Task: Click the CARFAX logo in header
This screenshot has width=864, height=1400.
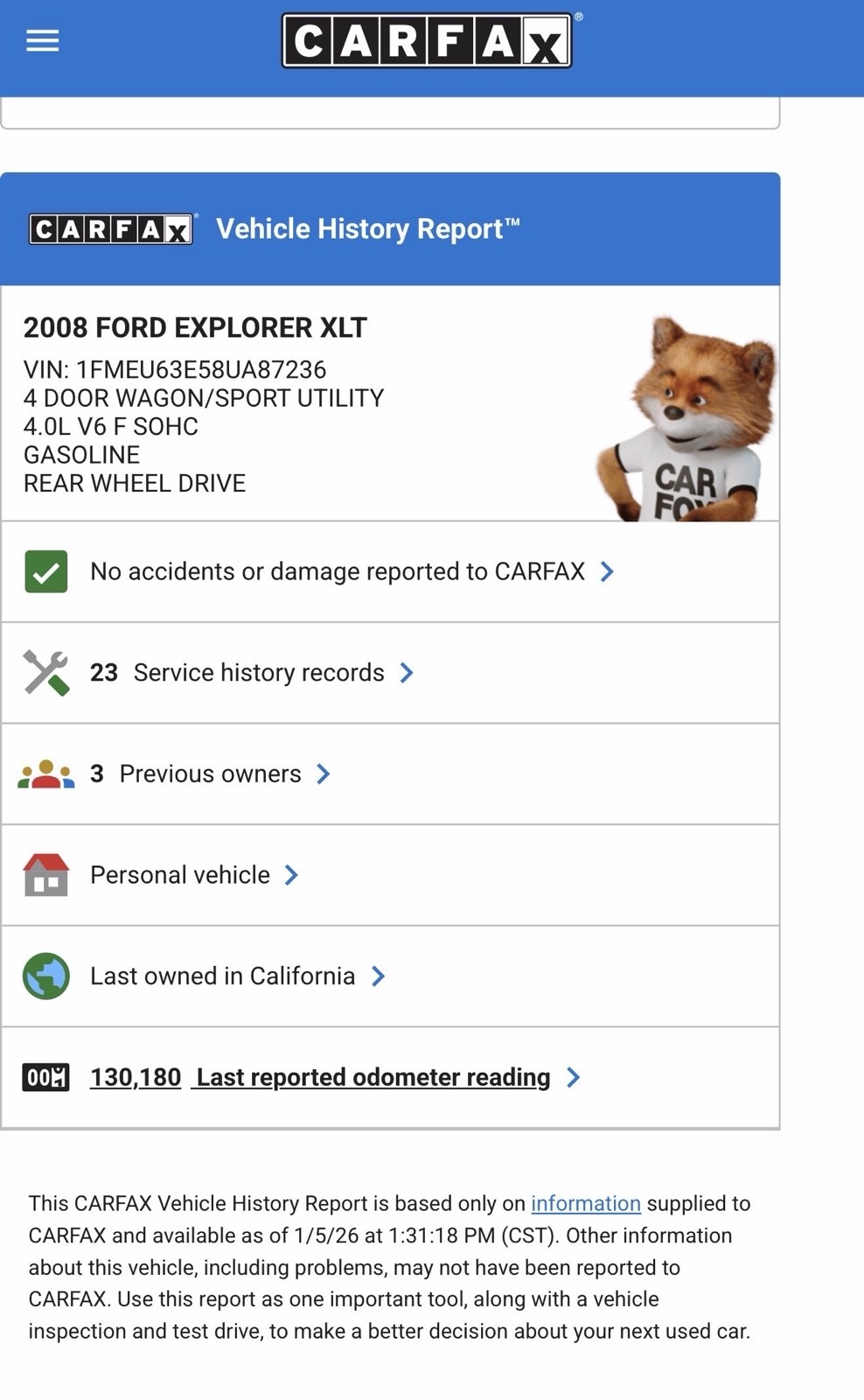Action: [x=427, y=40]
